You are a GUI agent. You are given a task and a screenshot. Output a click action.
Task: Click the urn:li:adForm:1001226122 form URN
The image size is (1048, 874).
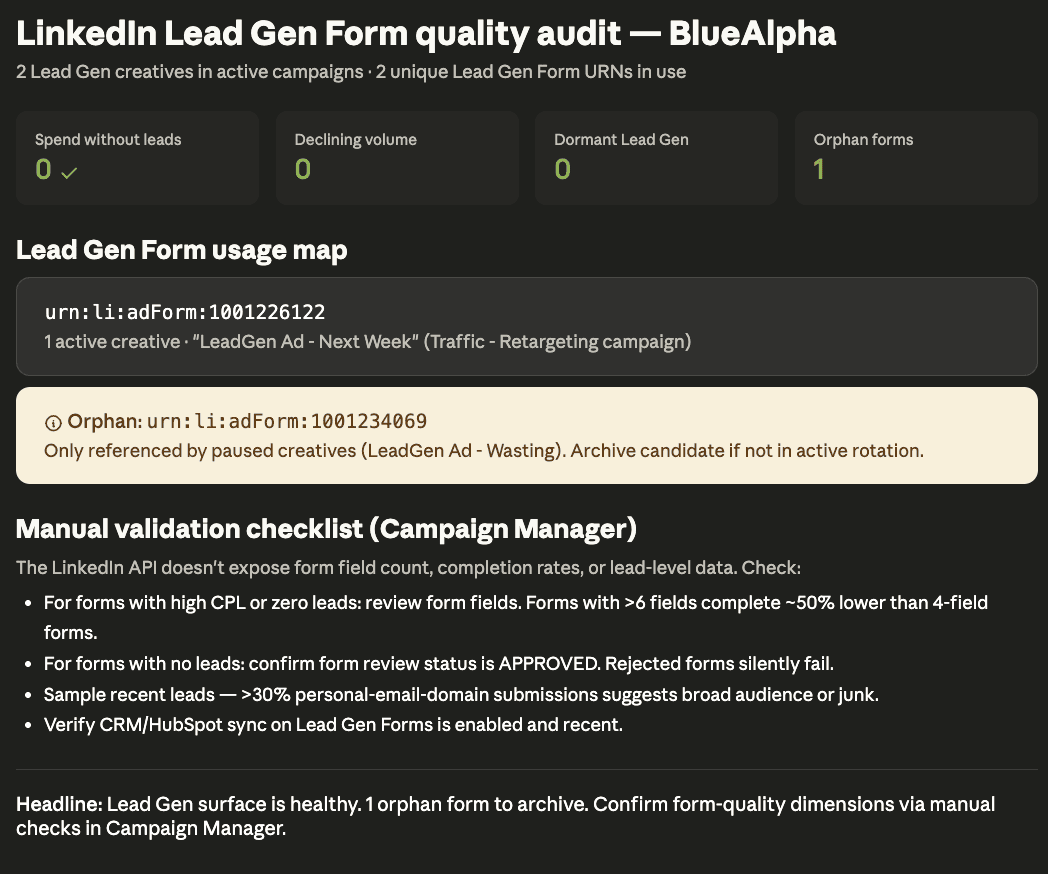pyautogui.click(x=184, y=312)
